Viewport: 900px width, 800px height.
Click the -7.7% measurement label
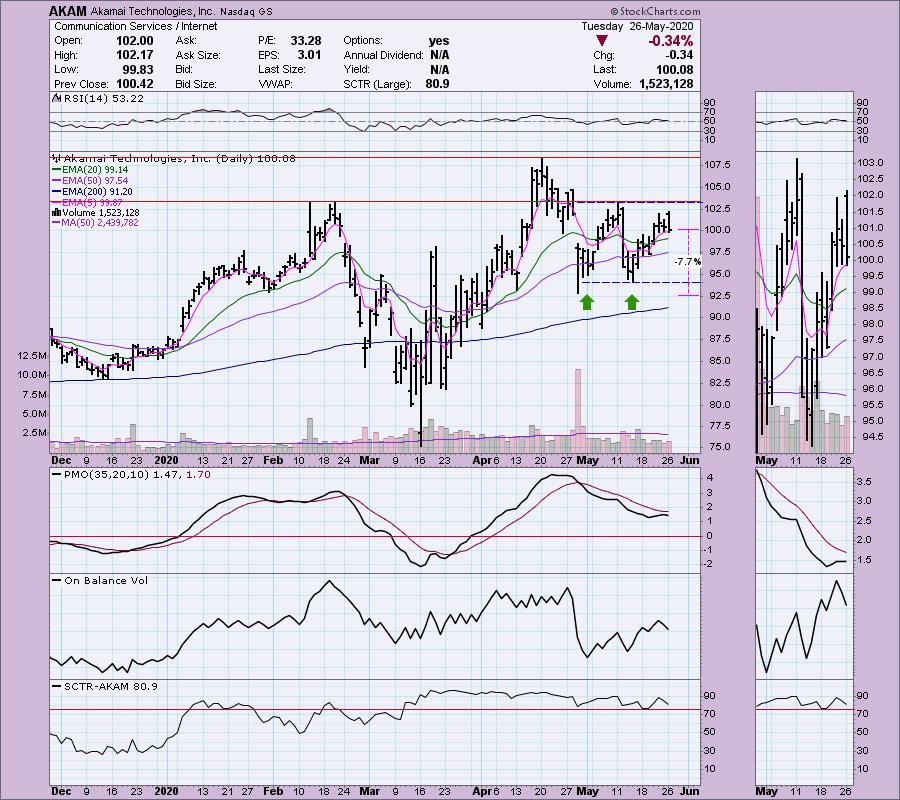click(x=687, y=261)
